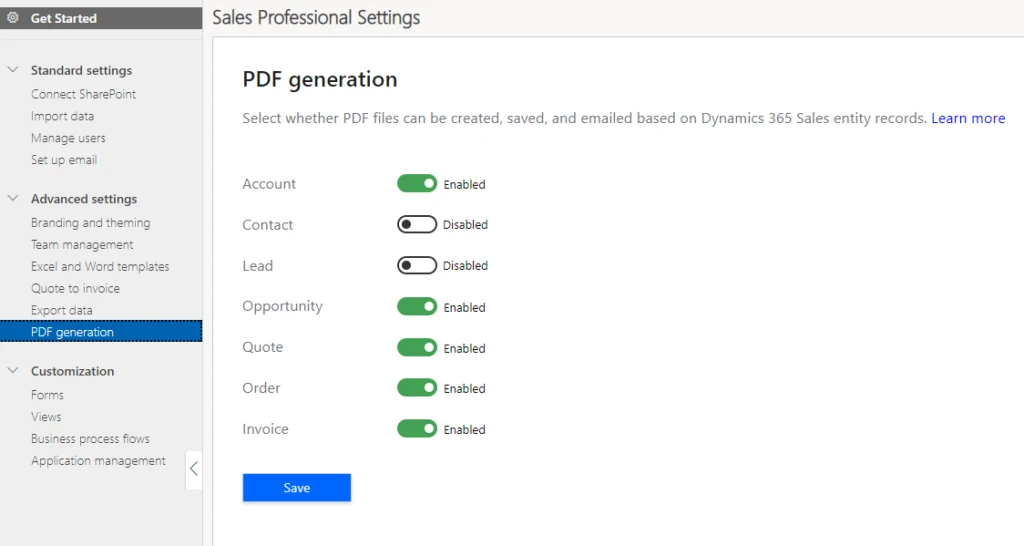Viewport: 1024px width, 546px height.
Task: Go to Business process flows
Action: coord(90,439)
